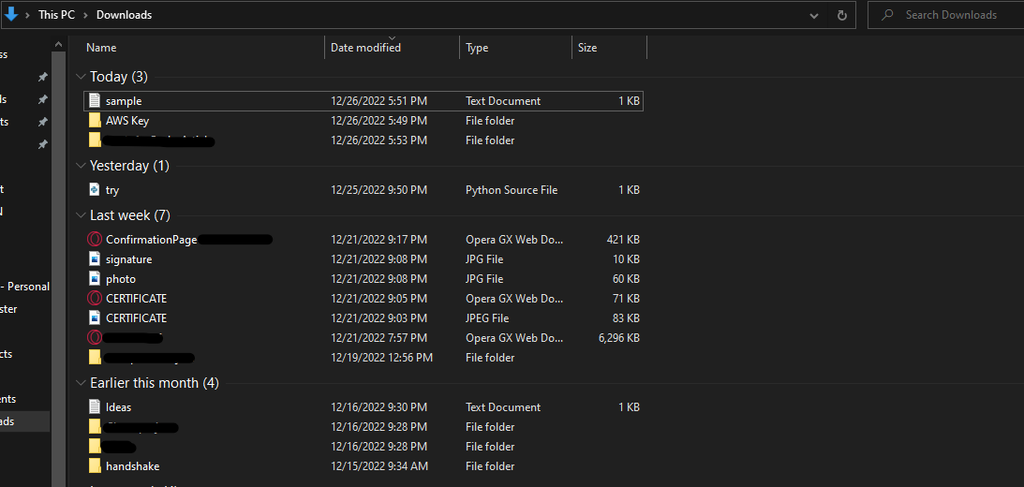
Task: Click the sample text document icon
Action: (x=95, y=101)
